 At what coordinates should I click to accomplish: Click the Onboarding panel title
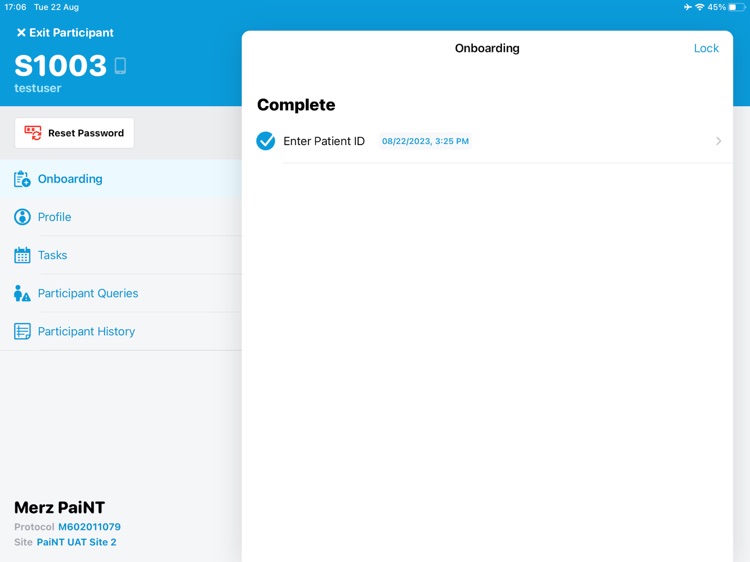point(487,48)
